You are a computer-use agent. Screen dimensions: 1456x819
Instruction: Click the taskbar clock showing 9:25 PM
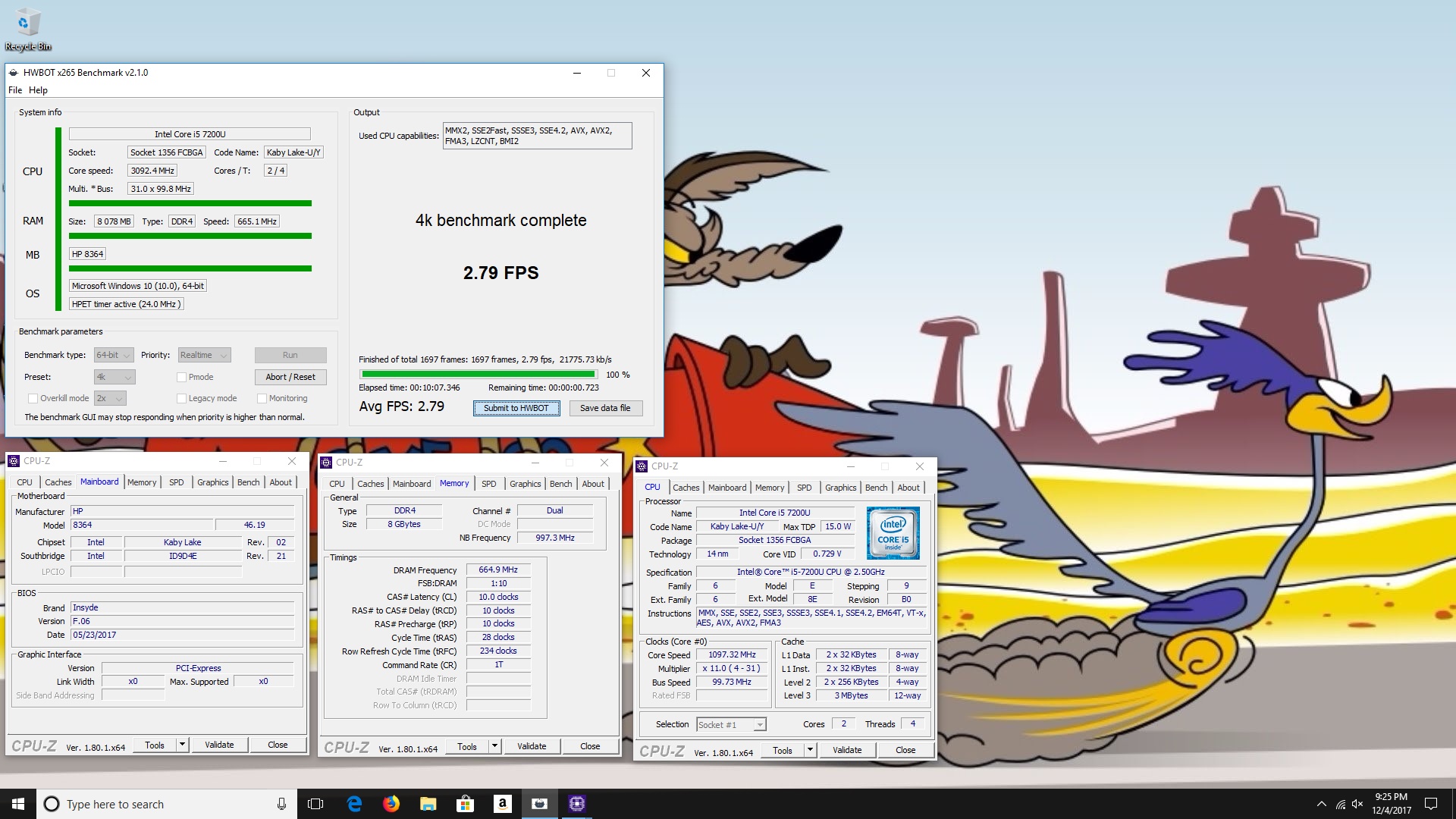(x=1392, y=804)
